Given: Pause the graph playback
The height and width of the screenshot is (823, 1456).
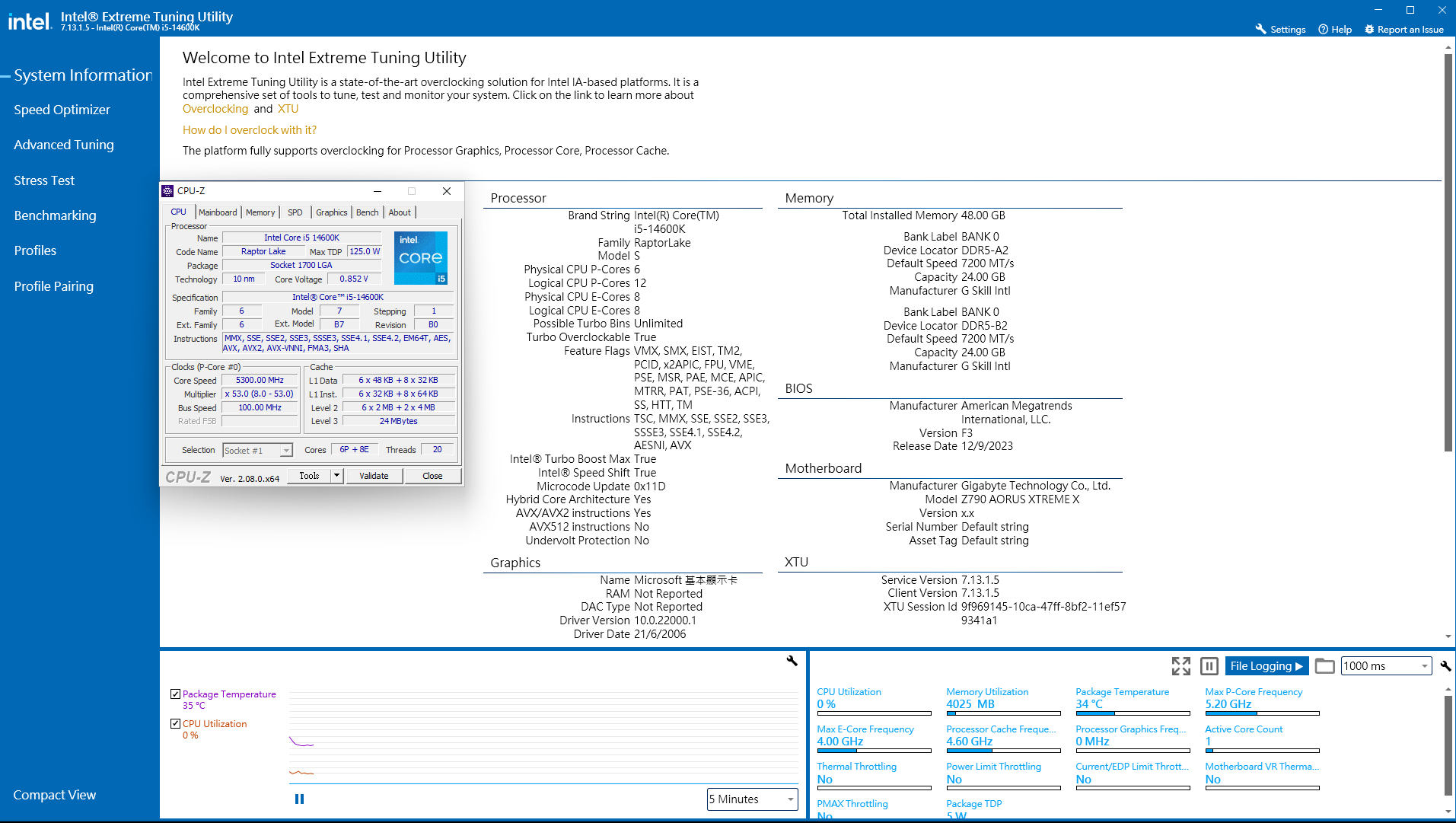Looking at the screenshot, I should 299,799.
